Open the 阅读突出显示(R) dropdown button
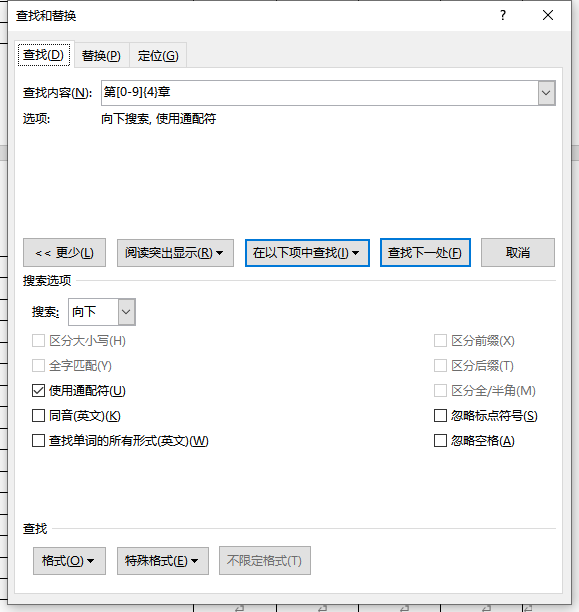This screenshot has height=612, width=579. 175,253
